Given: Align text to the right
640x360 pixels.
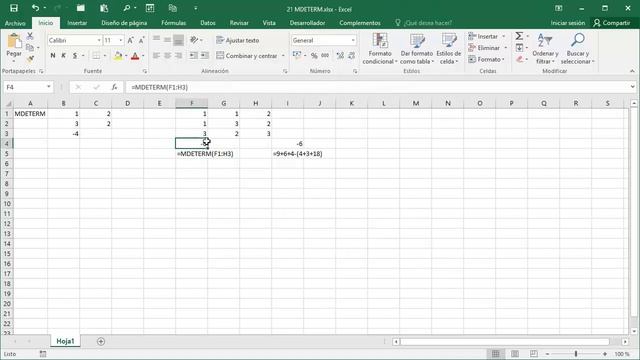Looking at the screenshot, I should 178,56.
